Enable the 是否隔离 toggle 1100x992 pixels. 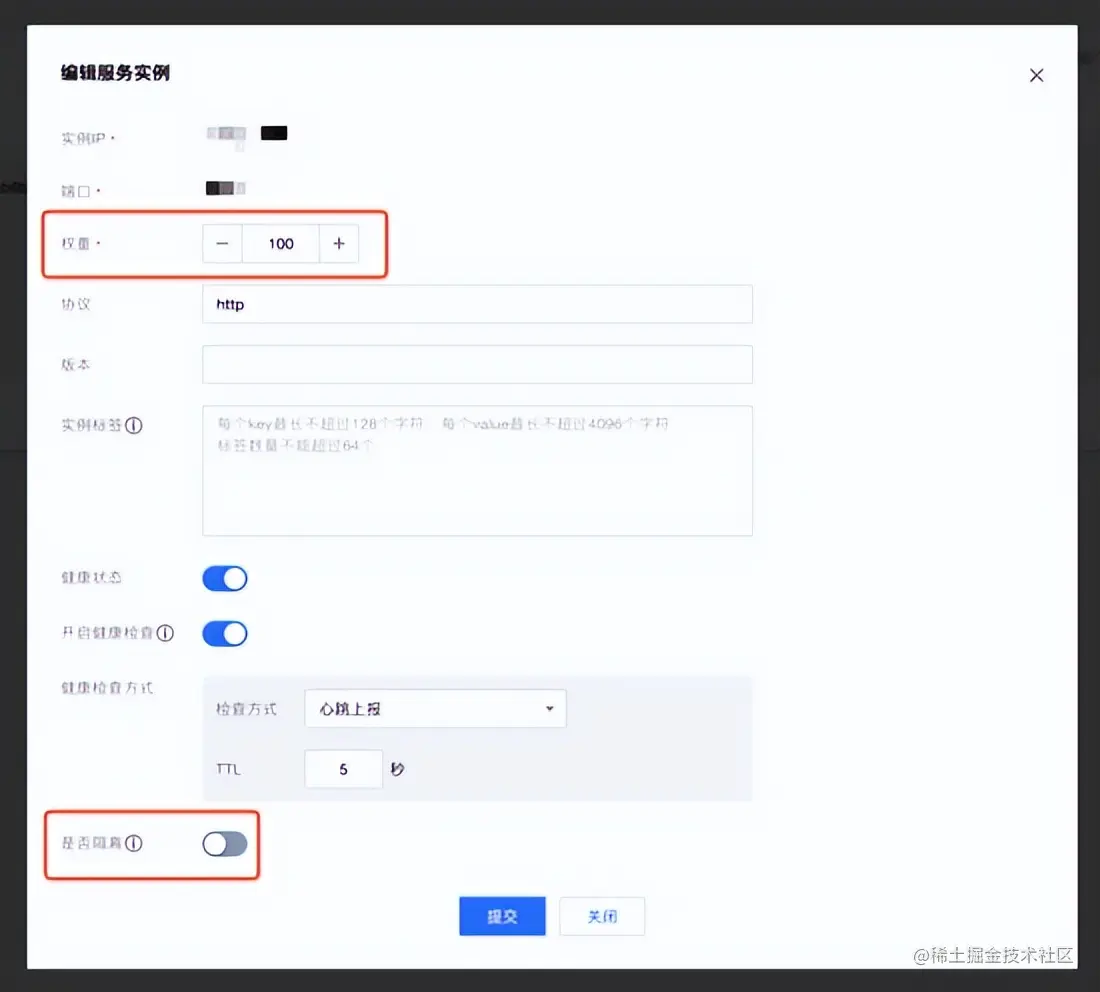click(x=224, y=844)
